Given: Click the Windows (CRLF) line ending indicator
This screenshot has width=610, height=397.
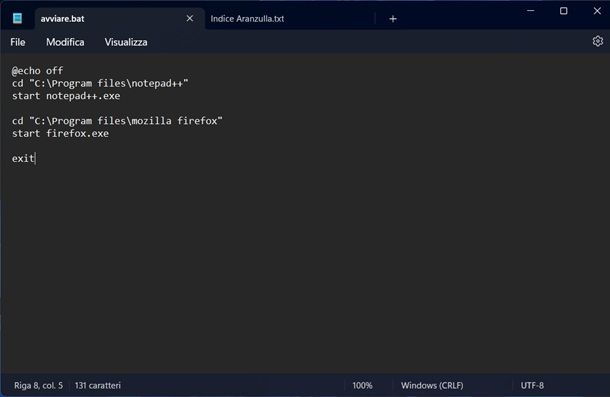Looking at the screenshot, I should point(432,385).
